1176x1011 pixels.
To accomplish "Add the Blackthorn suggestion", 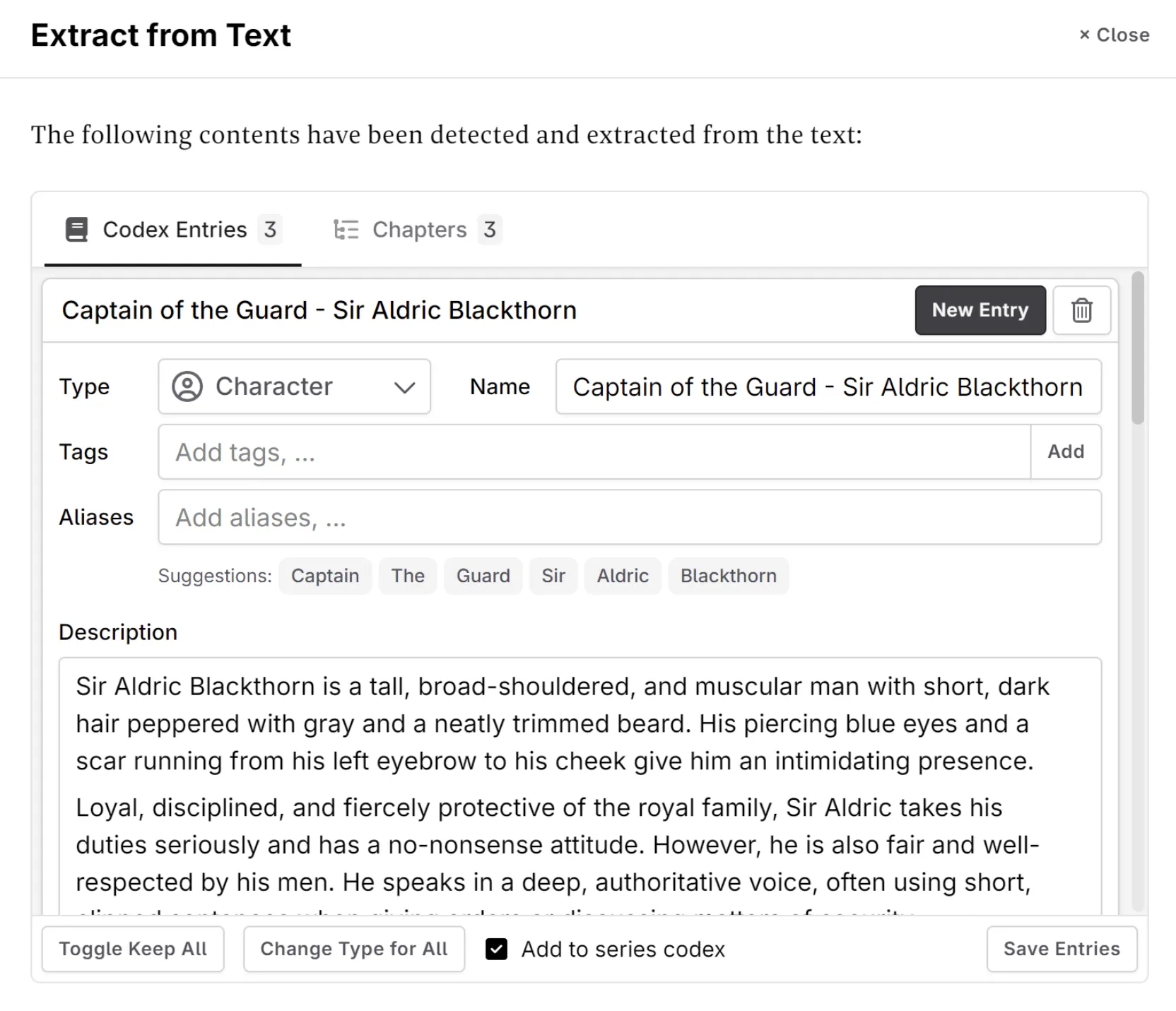I will (728, 575).
